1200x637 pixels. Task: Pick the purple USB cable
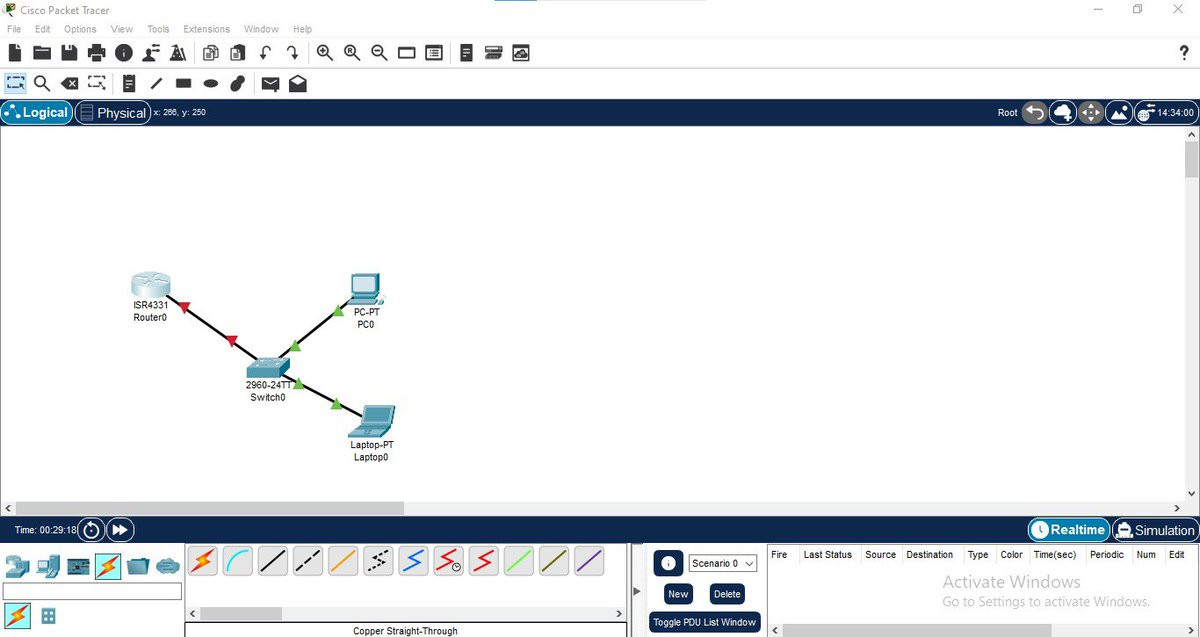tap(589, 562)
